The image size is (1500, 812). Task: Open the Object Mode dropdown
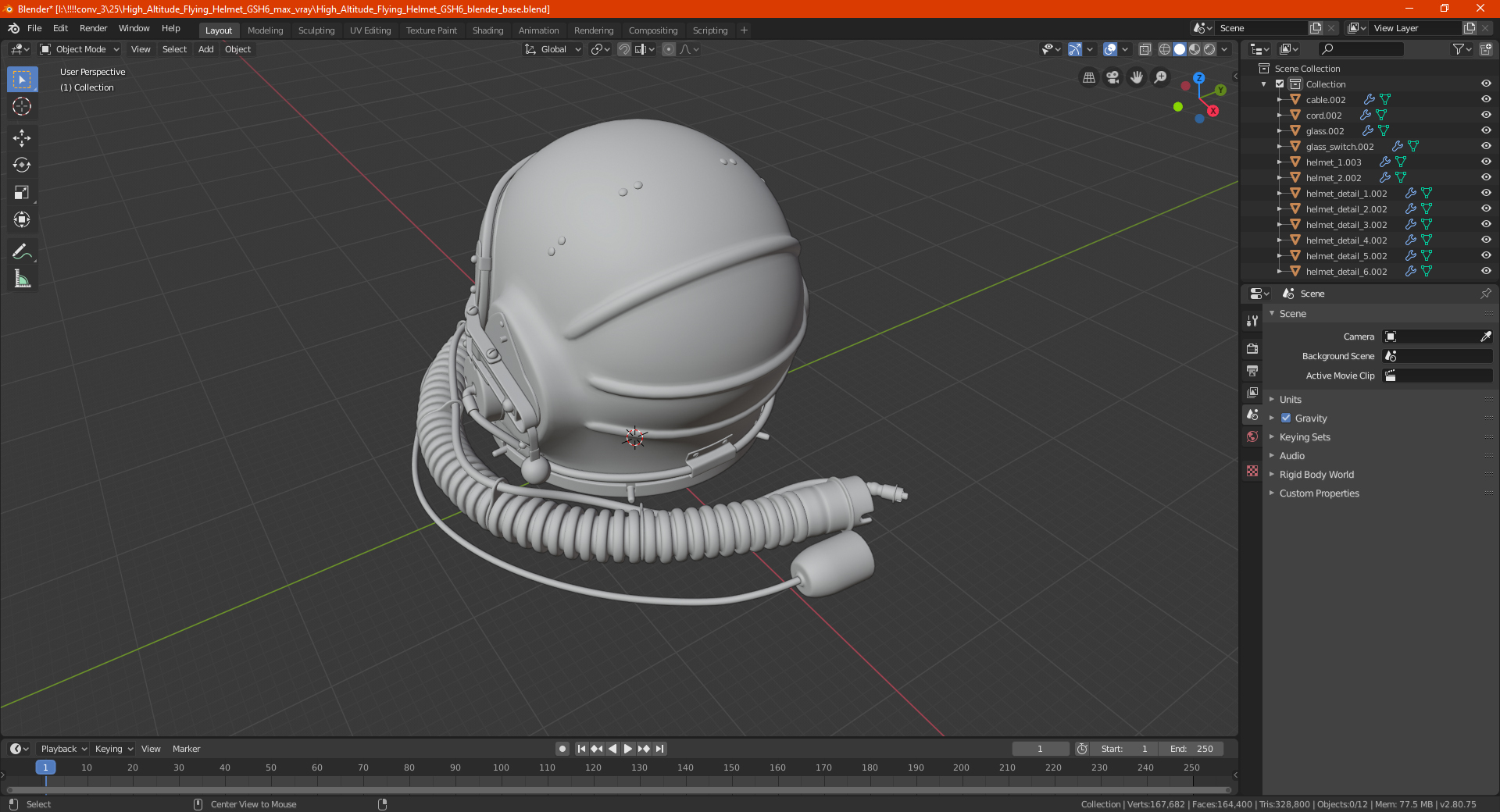click(x=79, y=49)
